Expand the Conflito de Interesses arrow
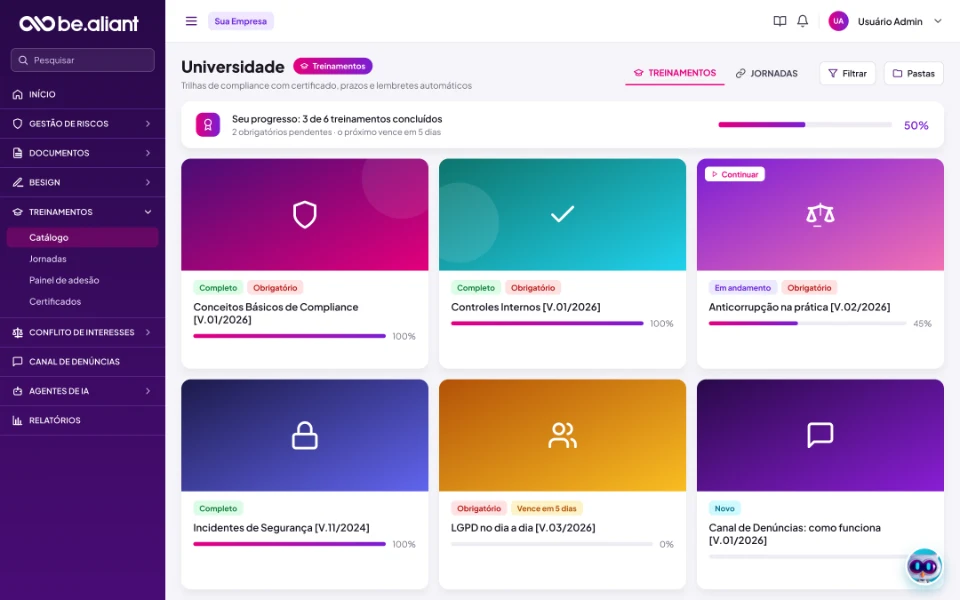Viewport: 960px width, 600px height. click(148, 332)
